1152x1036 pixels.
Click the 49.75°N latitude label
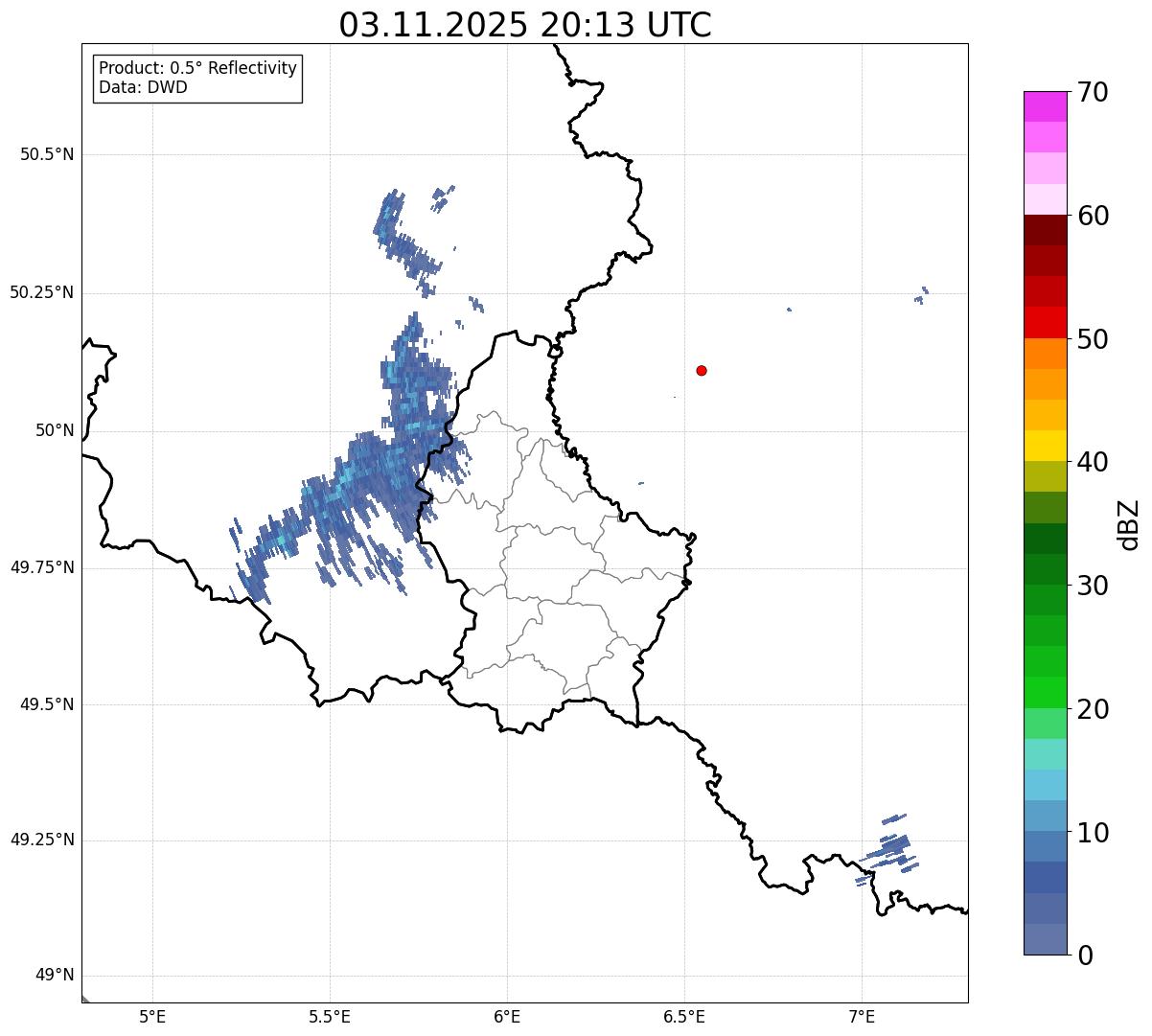[x=42, y=567]
